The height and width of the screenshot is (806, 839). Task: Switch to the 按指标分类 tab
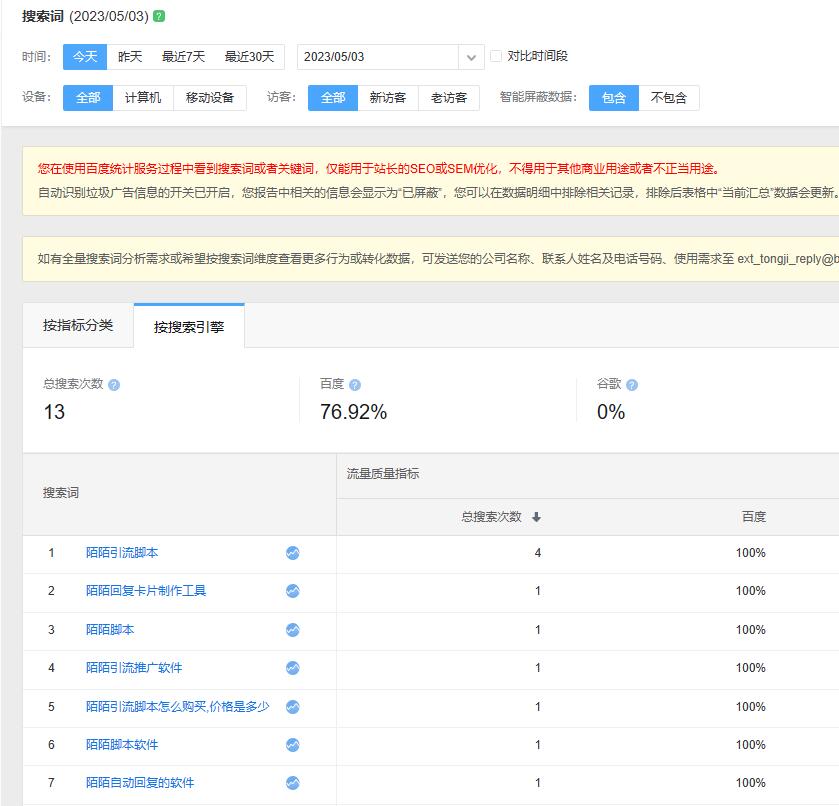click(78, 326)
